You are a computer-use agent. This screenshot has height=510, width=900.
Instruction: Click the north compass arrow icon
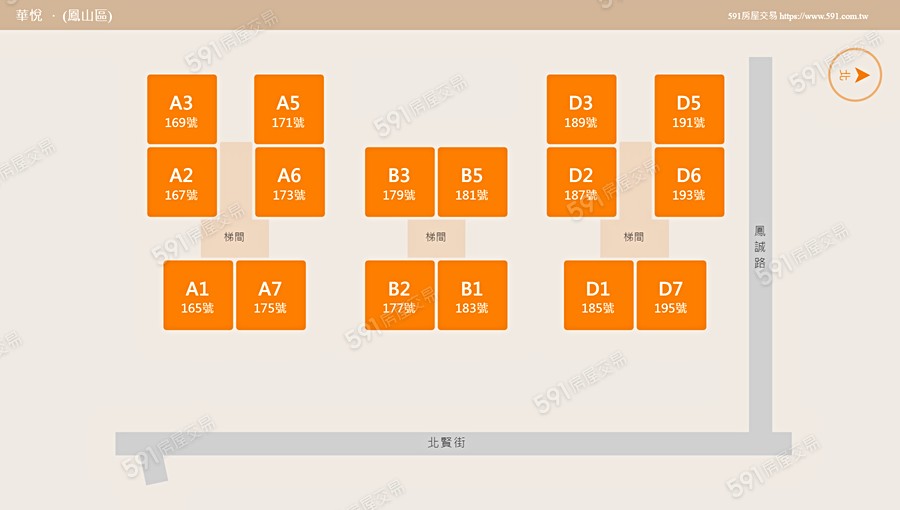tap(855, 75)
